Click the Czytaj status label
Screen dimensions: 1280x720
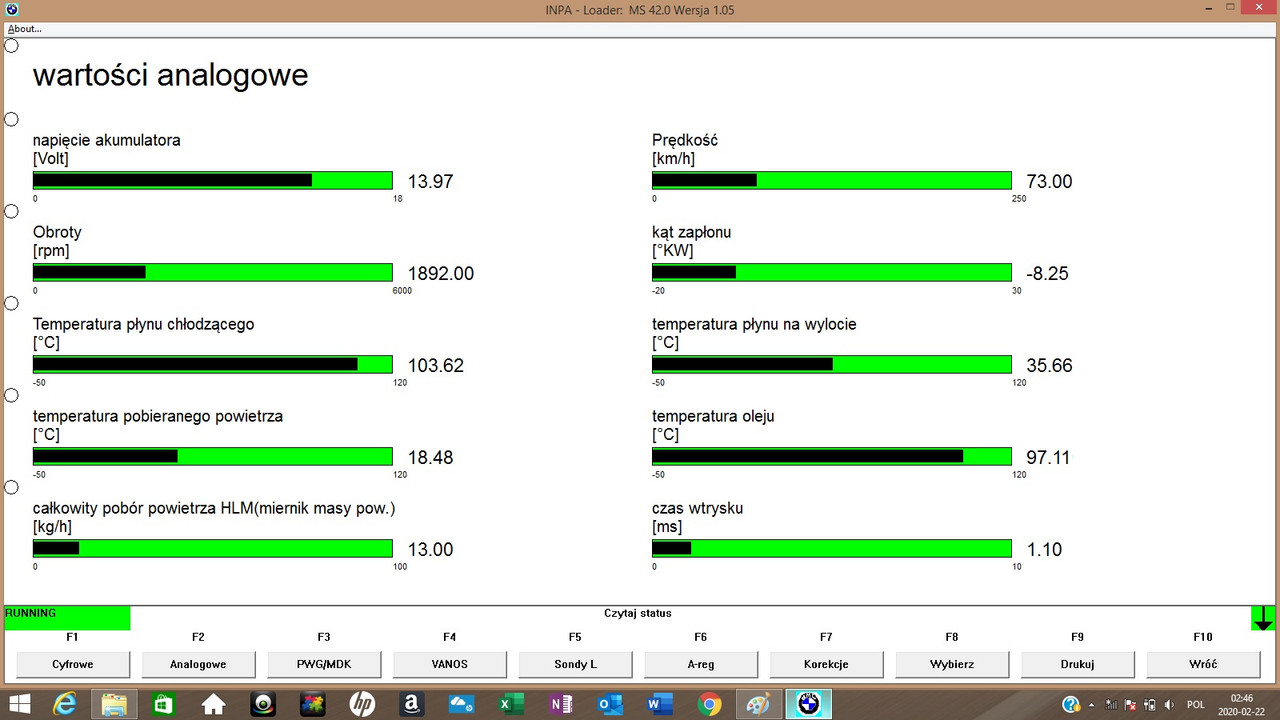click(638, 613)
